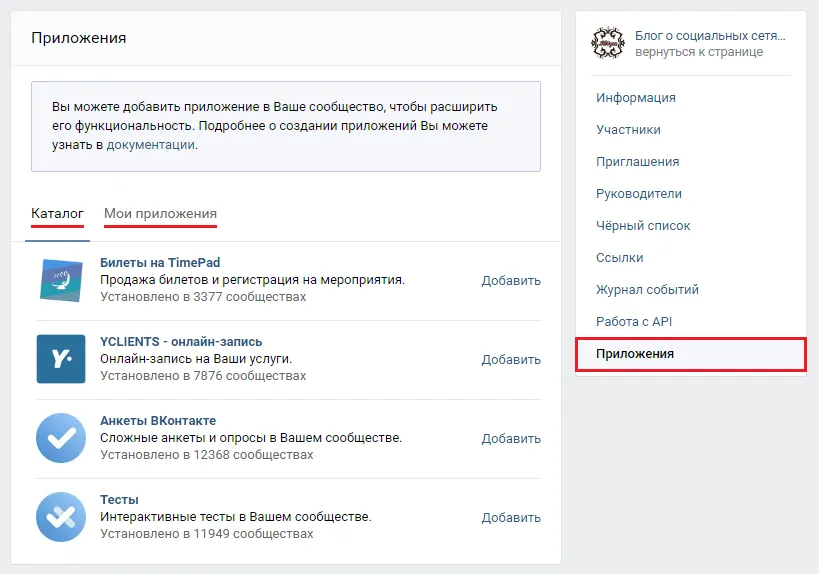Viewport: 819px width, 574px height.
Task: Click the YCLIENTS app icon
Action: coord(61,359)
